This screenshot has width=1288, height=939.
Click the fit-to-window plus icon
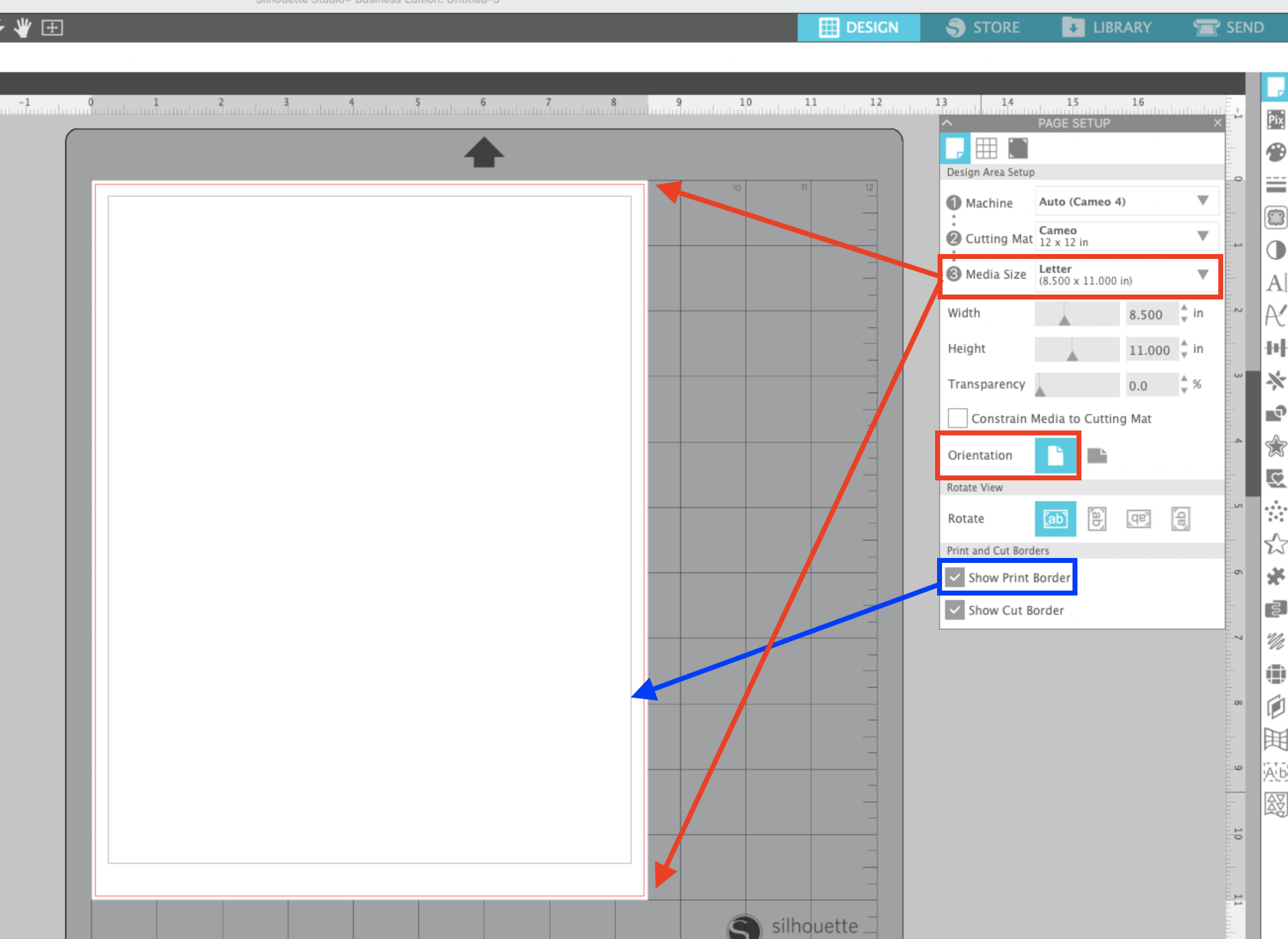point(52,27)
